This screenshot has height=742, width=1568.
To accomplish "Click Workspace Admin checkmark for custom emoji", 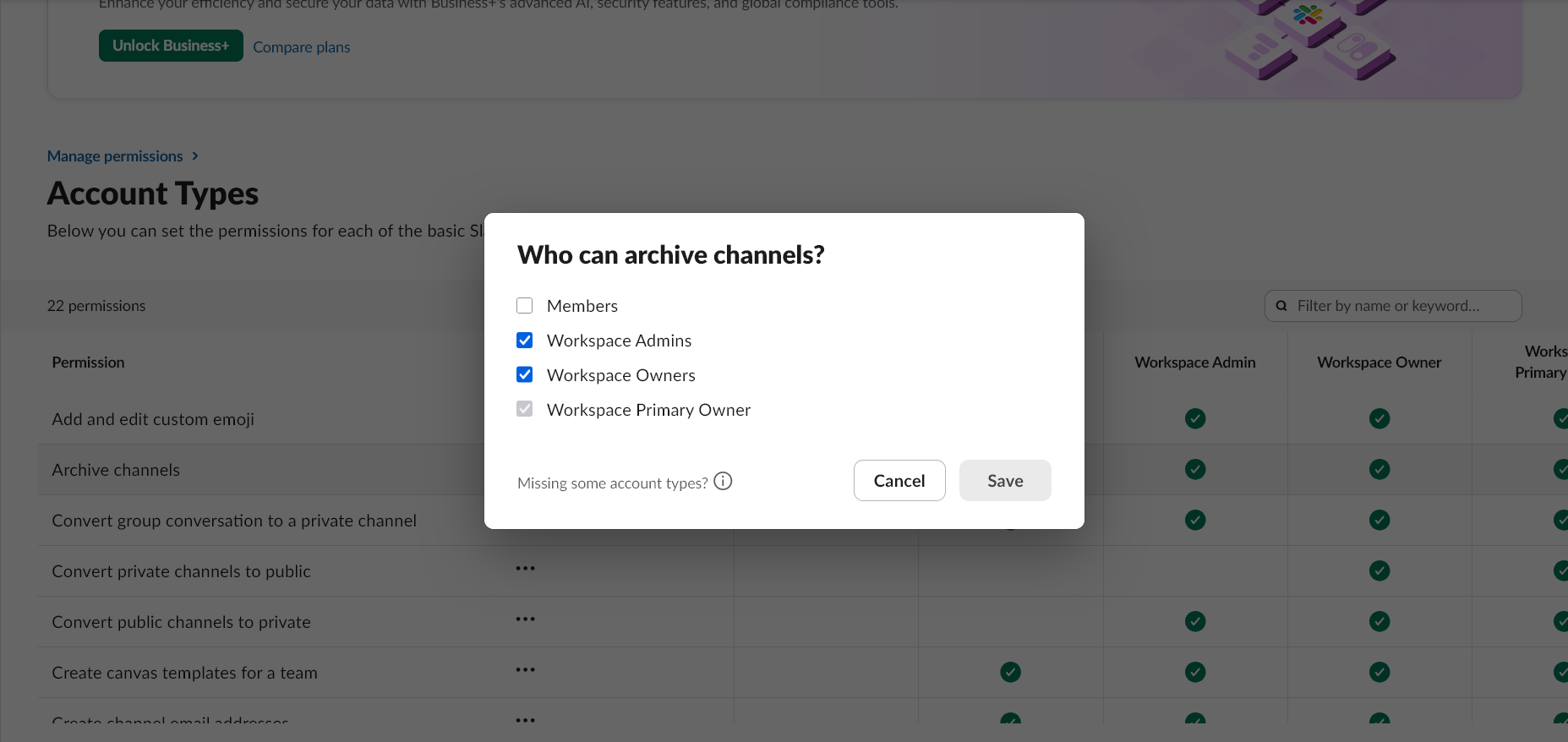I will point(1195,418).
